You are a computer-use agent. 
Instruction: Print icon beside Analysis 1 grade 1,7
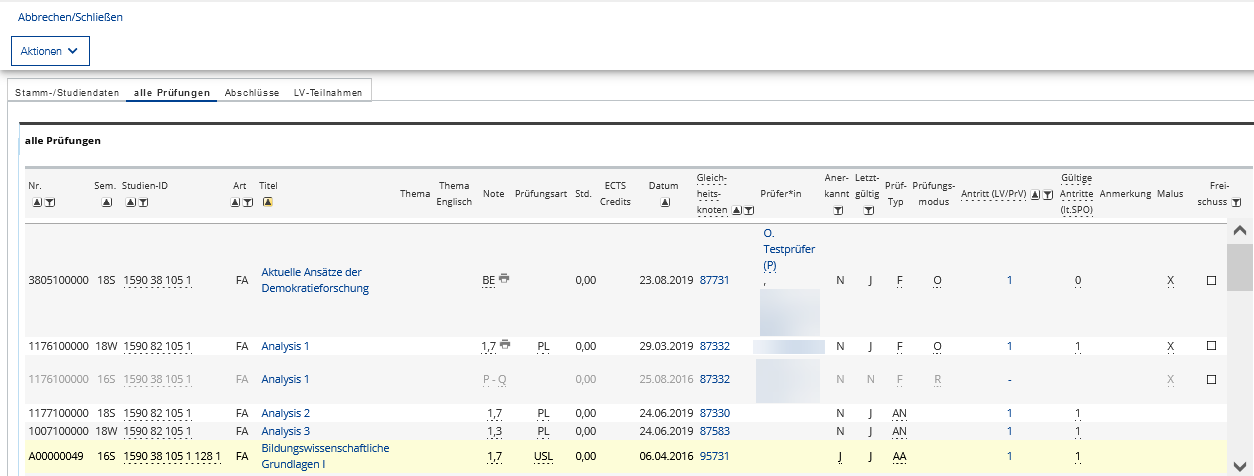coord(505,344)
